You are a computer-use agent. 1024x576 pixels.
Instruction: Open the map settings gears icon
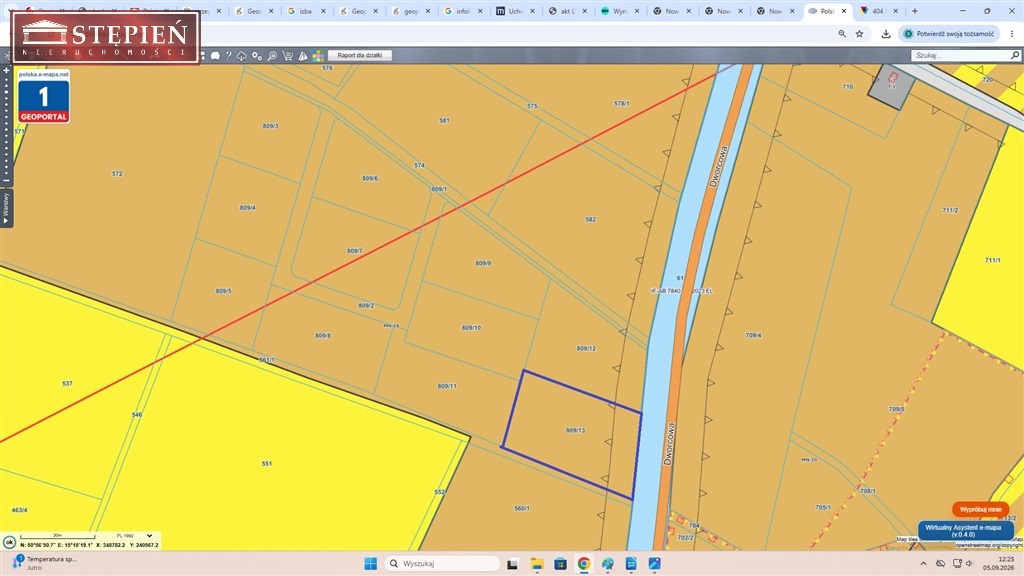pos(257,56)
